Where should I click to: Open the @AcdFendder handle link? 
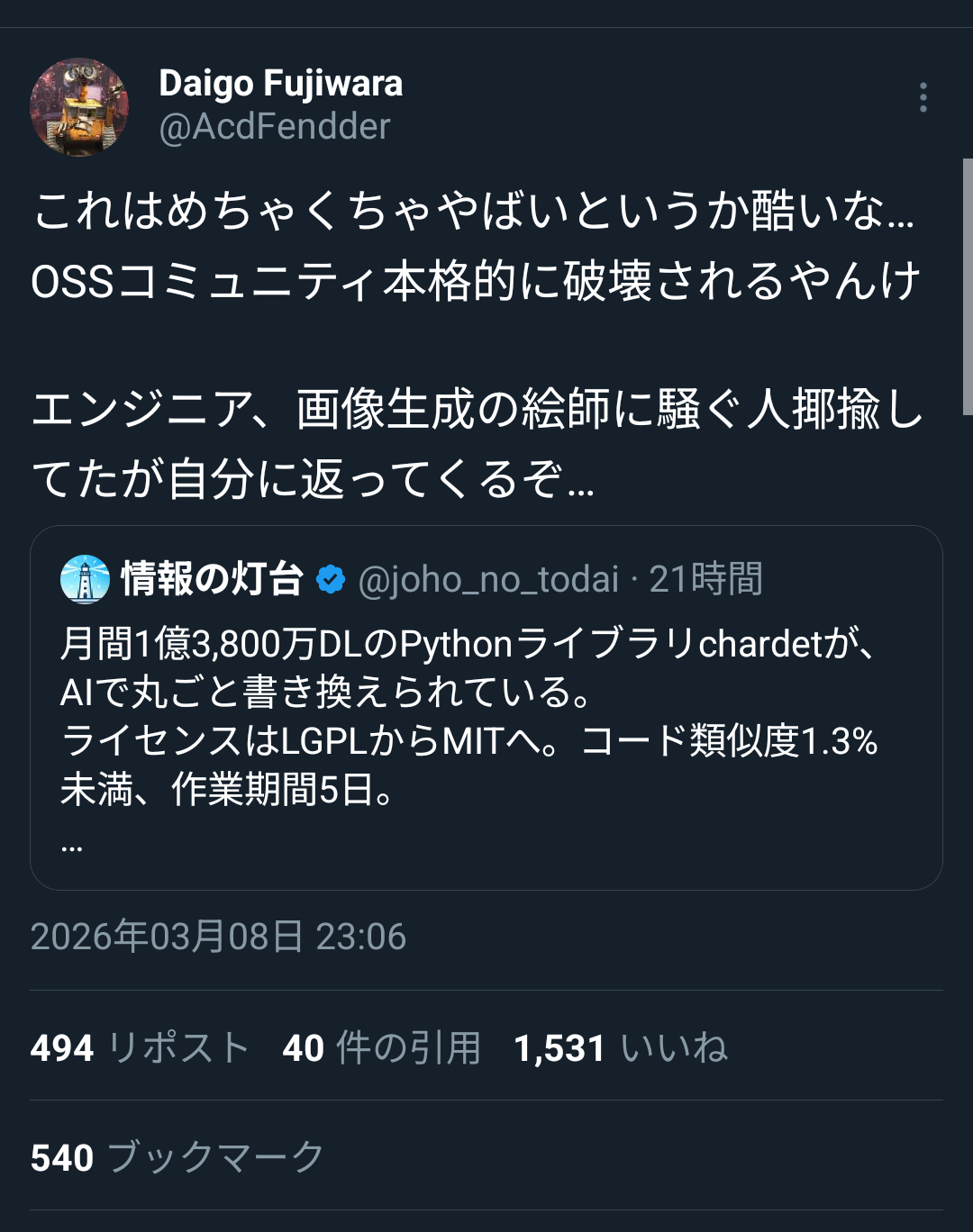[274, 127]
